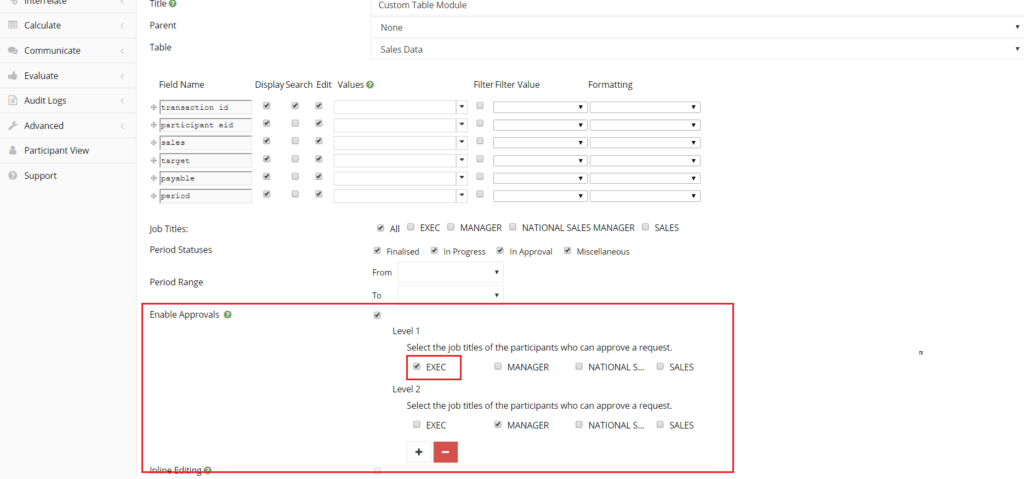Click the help icon next to Enable Approvals

227,314
